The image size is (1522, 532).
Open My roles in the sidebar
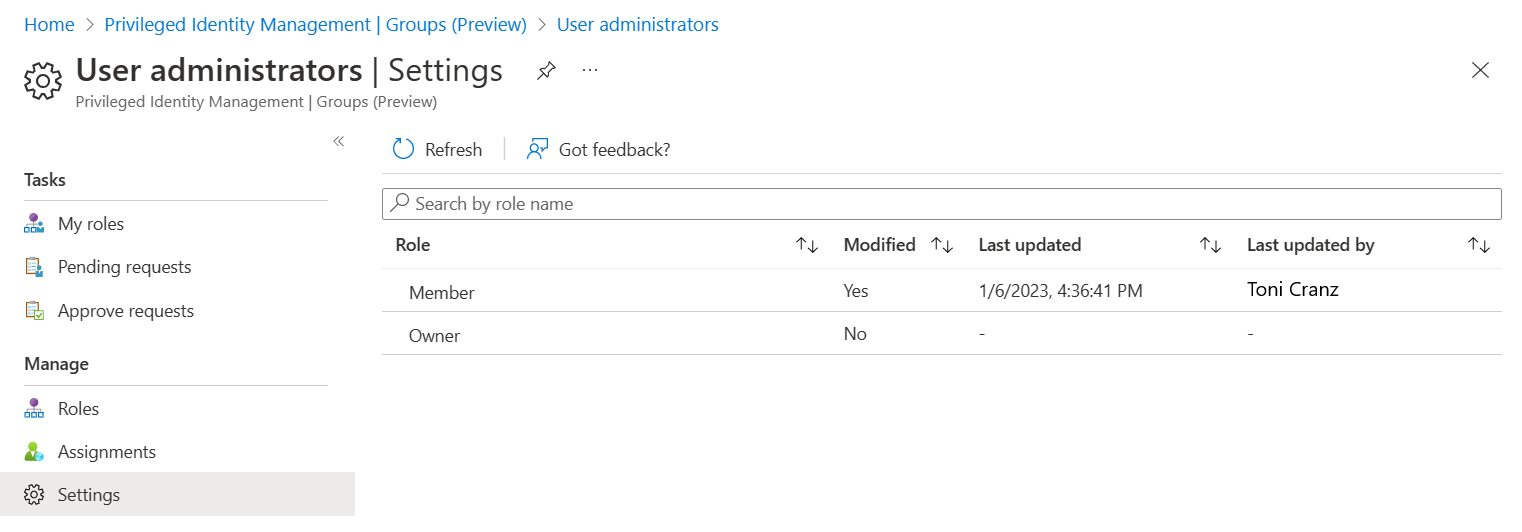[x=91, y=224]
